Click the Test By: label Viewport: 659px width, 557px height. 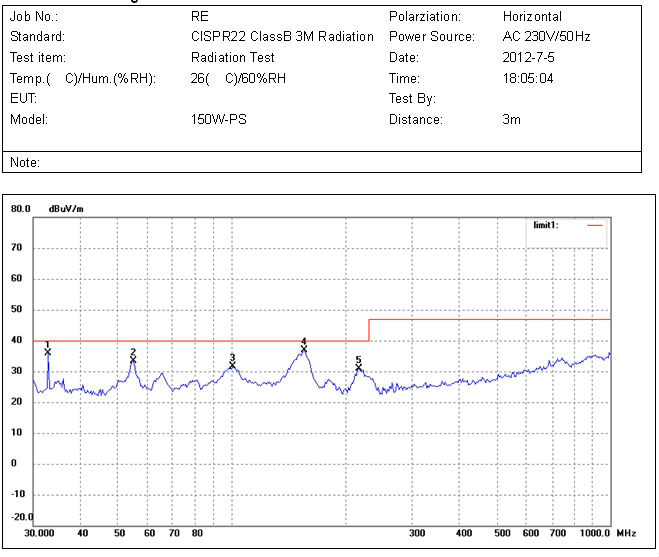pyautogui.click(x=412, y=98)
